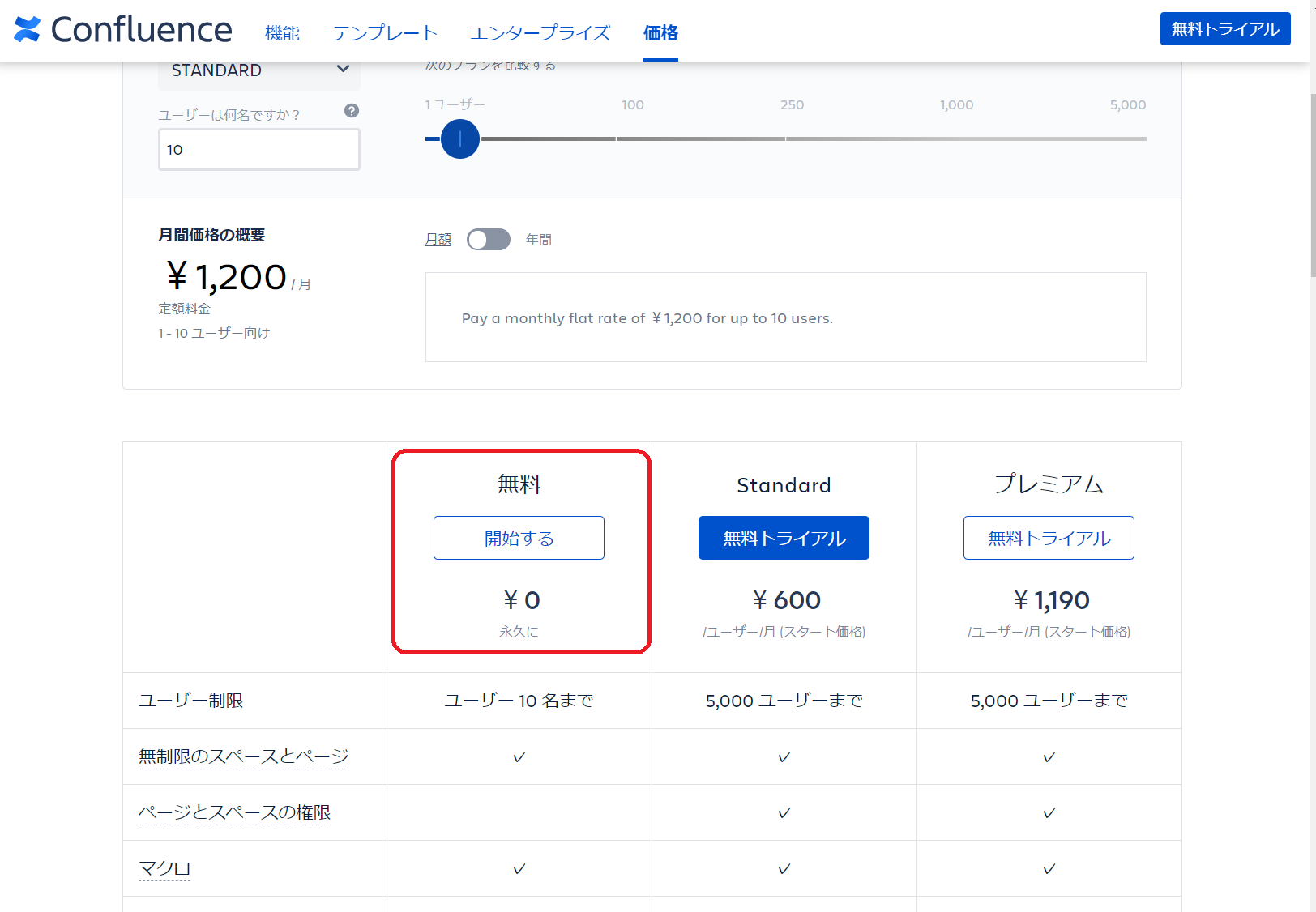Click the 1 - 10 ユーザー向け text
This screenshot has width=1316, height=912.
pyautogui.click(x=214, y=333)
